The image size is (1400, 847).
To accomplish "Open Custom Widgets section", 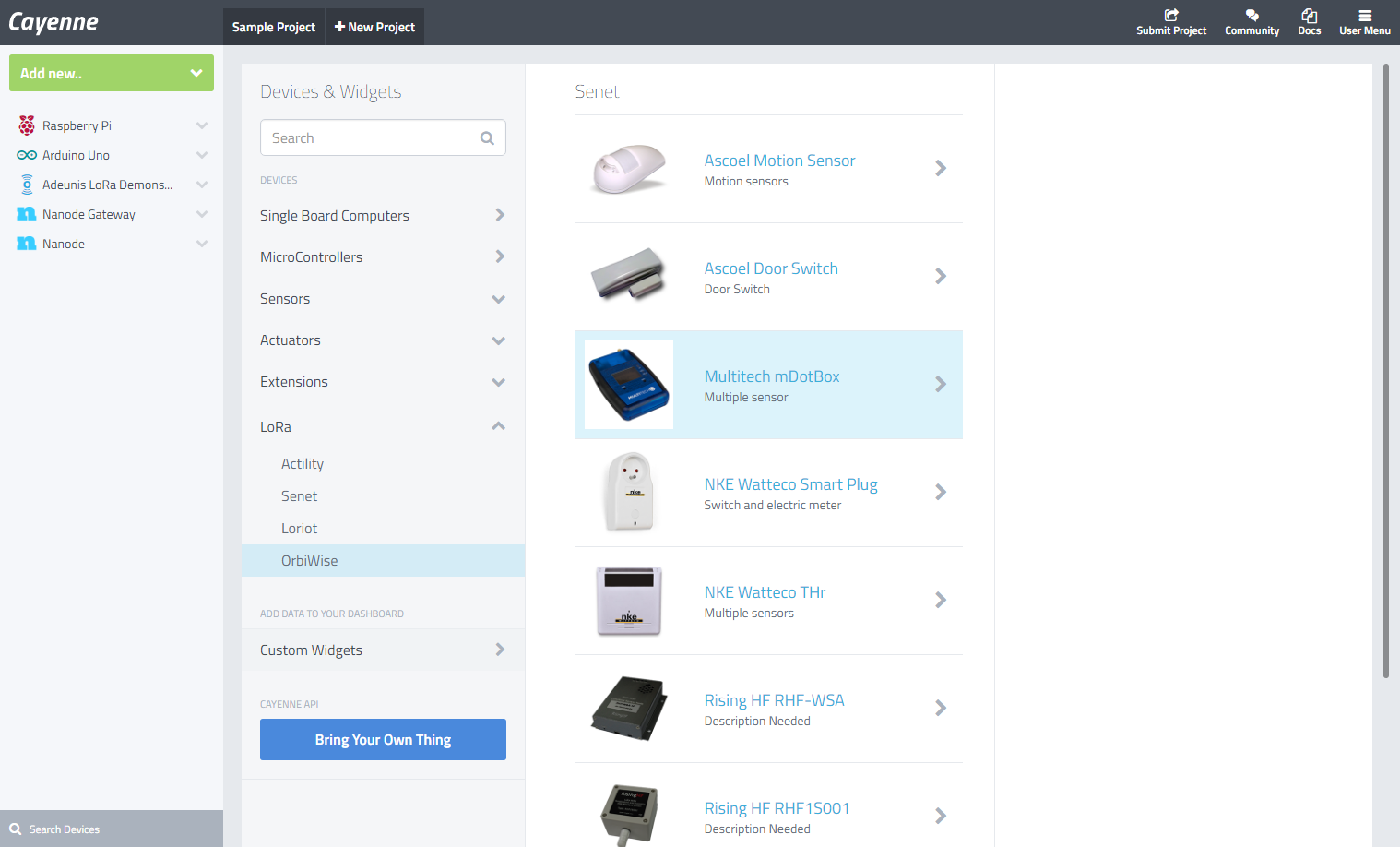I will (383, 650).
